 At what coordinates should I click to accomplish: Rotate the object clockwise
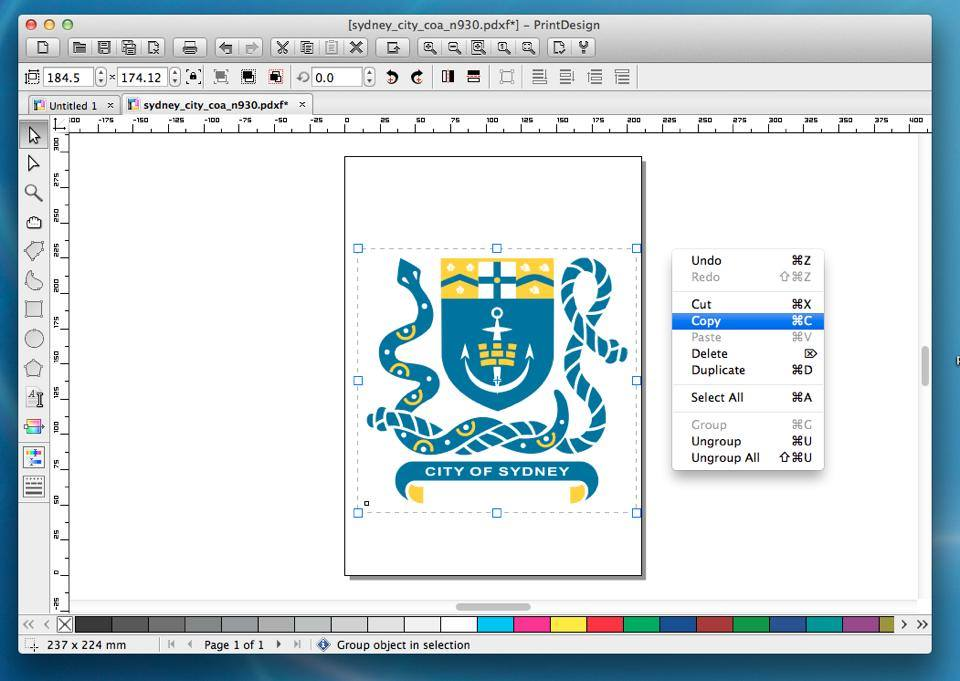point(417,77)
